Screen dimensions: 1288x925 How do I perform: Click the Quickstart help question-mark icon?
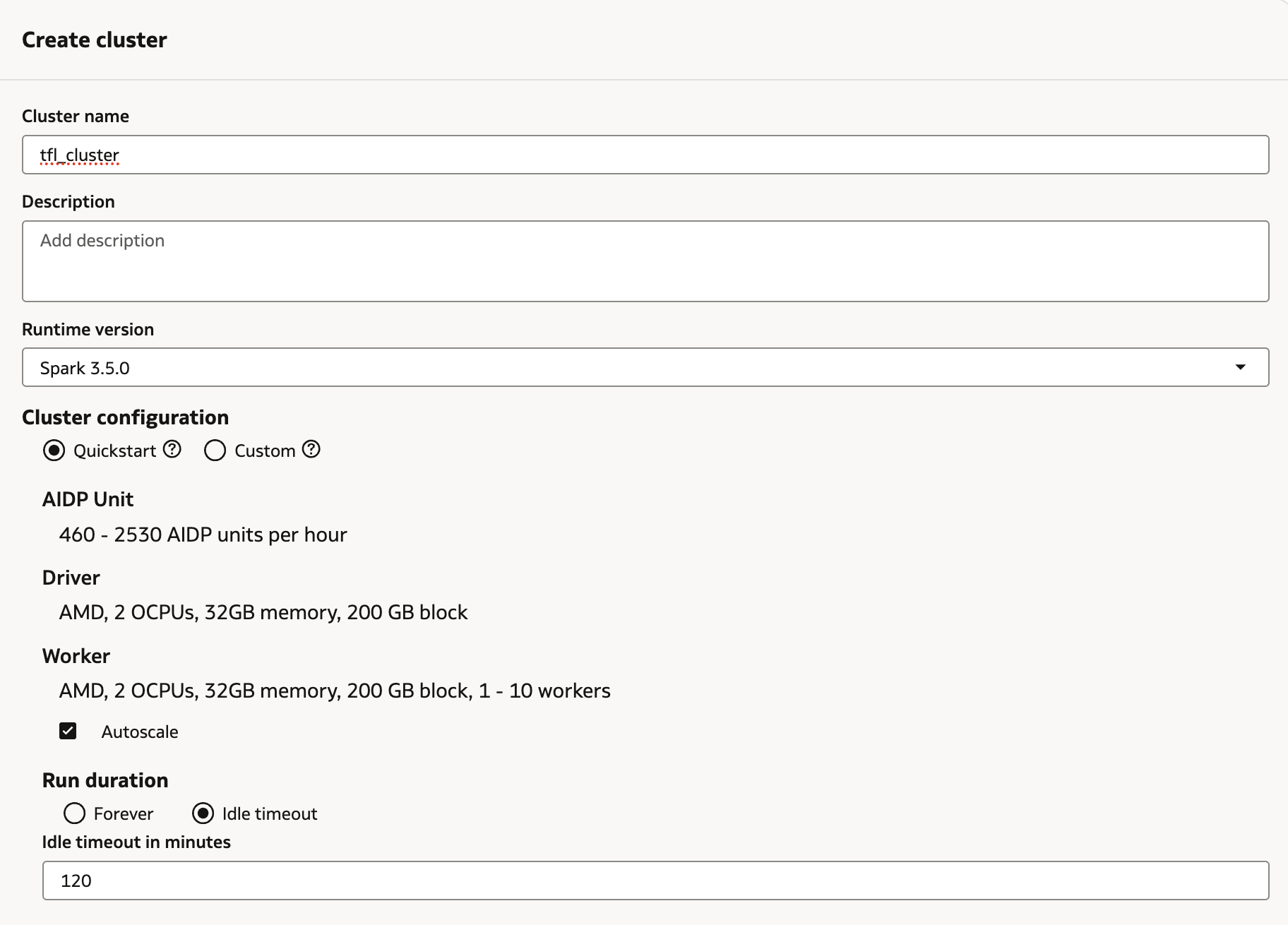pos(172,449)
